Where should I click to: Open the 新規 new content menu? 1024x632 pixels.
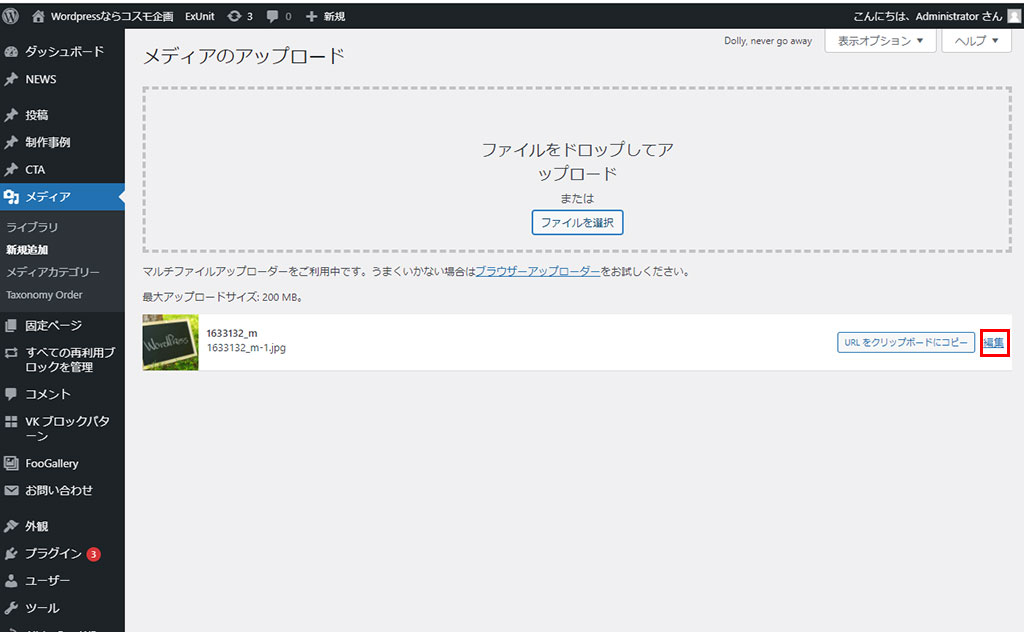(325, 16)
